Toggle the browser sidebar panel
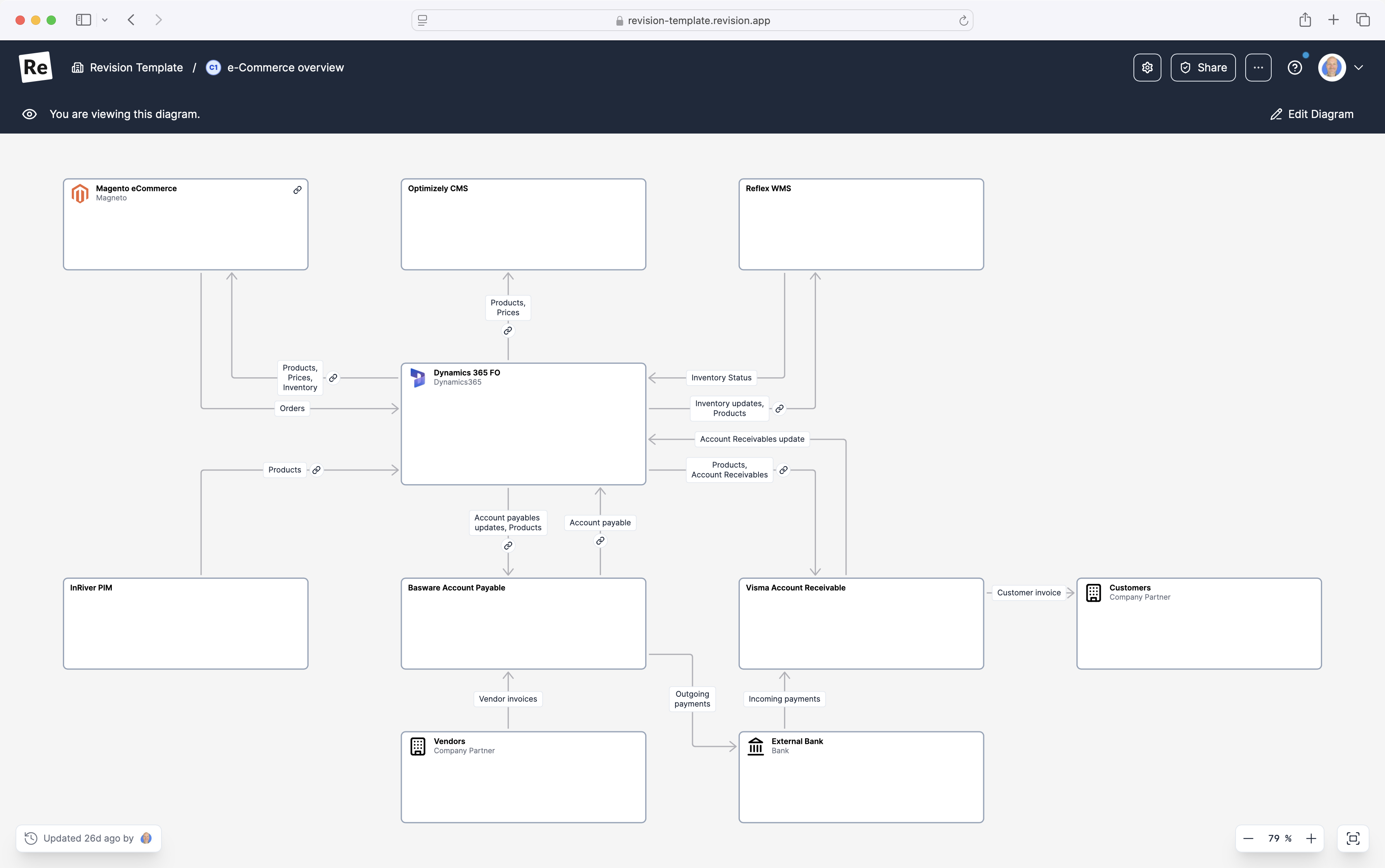Screen dimensions: 1385x868 83,19
